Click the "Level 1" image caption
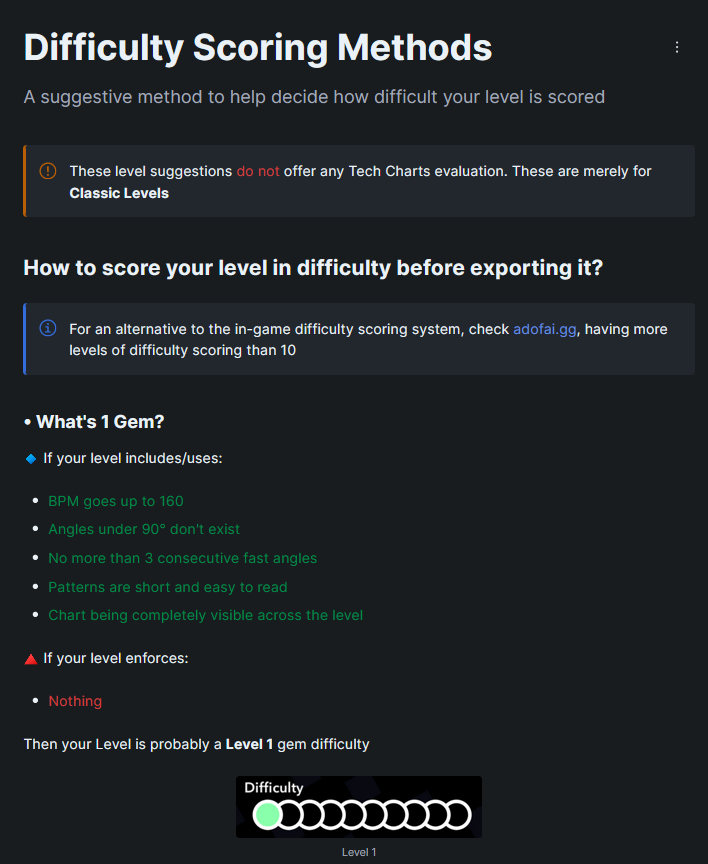The height and width of the screenshot is (864, 708). coord(359,852)
